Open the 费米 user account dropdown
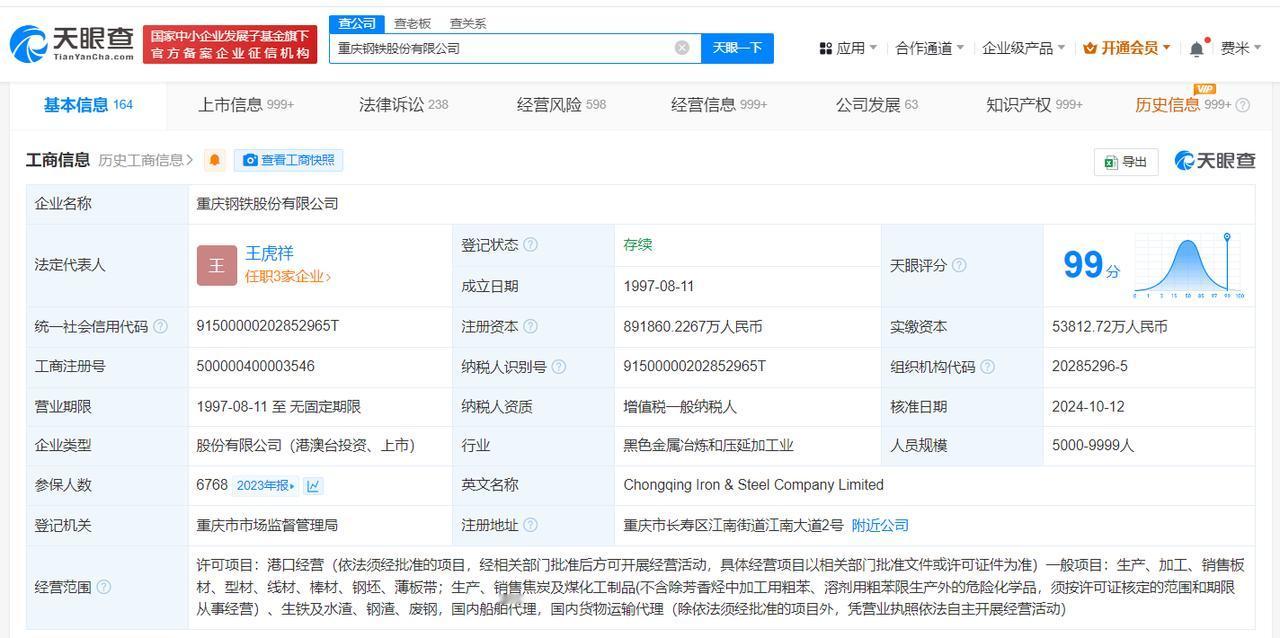 coord(1241,48)
